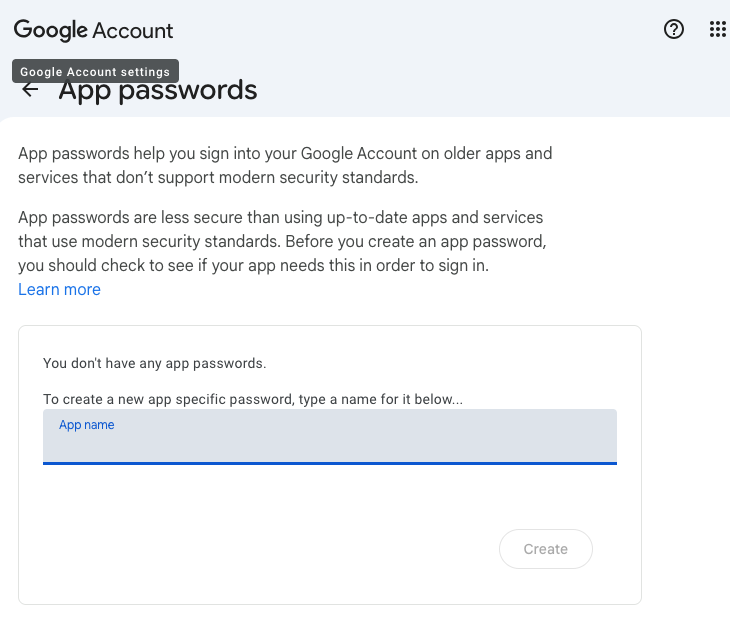Image resolution: width=730 pixels, height=626 pixels.
Task: Click the blue underline of App name field
Action: tap(330, 463)
